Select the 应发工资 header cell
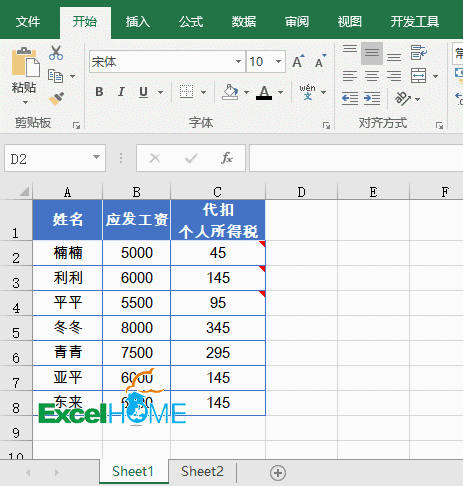The width and height of the screenshot is (463, 486). point(137,220)
